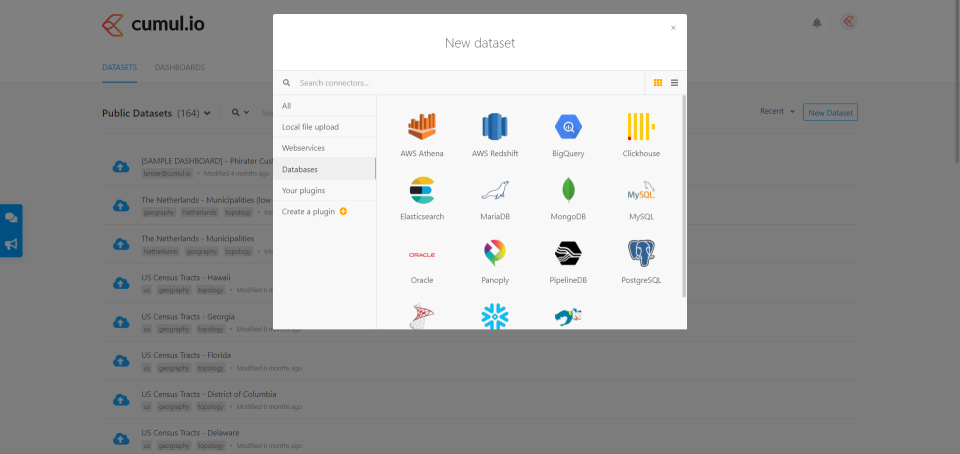Open notifications bell

point(817,23)
